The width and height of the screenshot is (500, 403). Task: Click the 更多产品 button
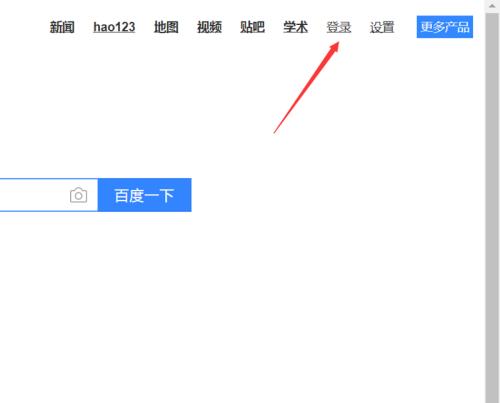pyautogui.click(x=445, y=27)
